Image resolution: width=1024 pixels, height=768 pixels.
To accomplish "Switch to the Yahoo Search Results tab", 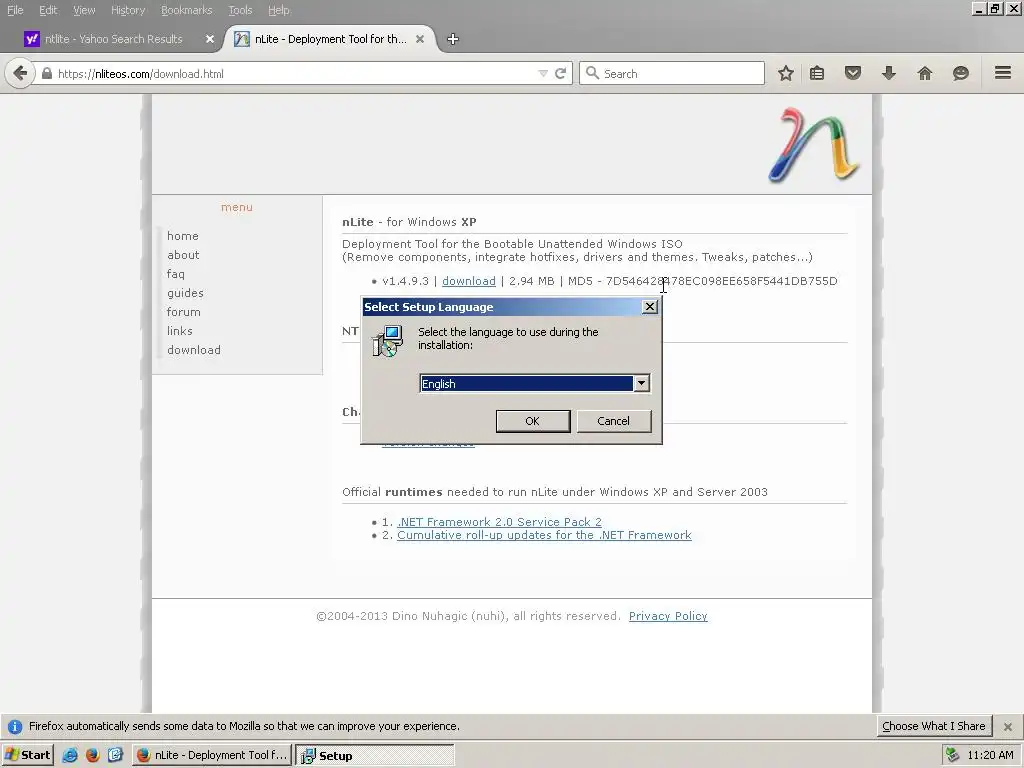I will [113, 39].
